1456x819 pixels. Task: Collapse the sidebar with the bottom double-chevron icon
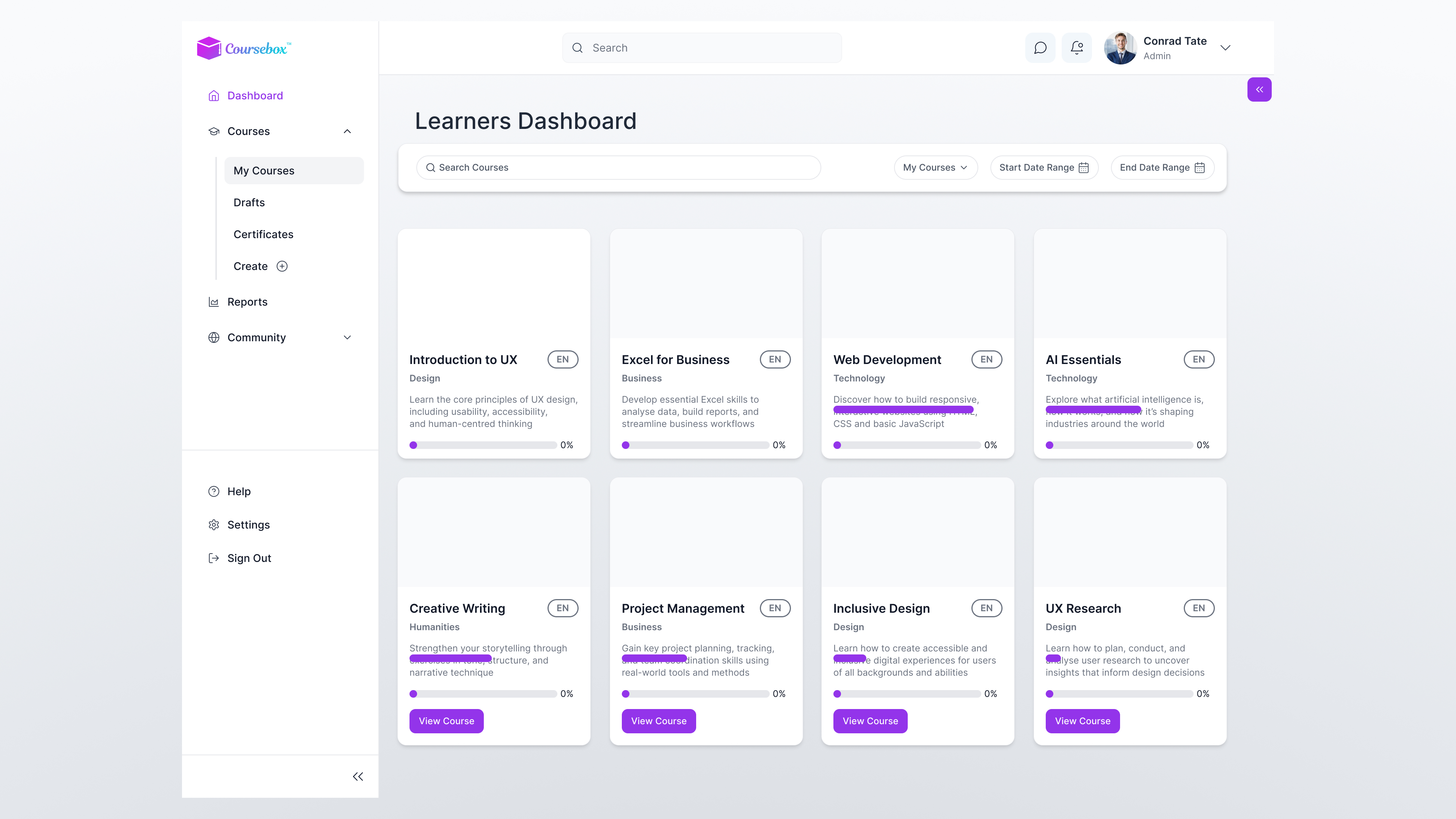pos(358,776)
